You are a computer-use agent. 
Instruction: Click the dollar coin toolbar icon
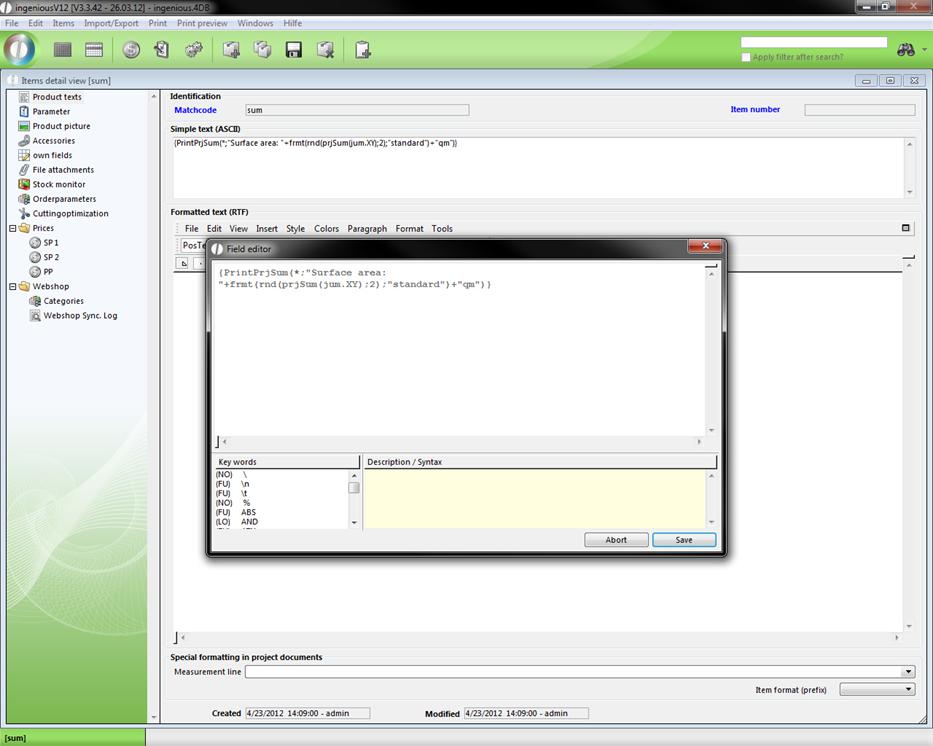click(x=131, y=50)
